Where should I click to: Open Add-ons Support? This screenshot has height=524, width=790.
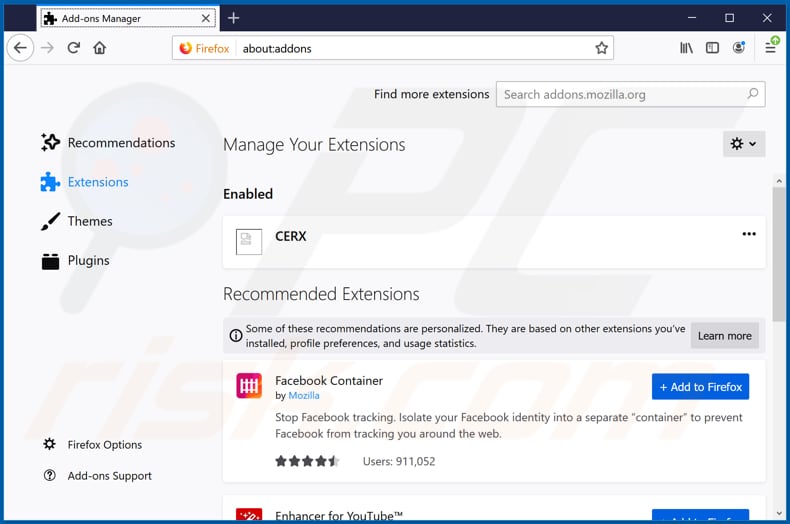pos(97,476)
